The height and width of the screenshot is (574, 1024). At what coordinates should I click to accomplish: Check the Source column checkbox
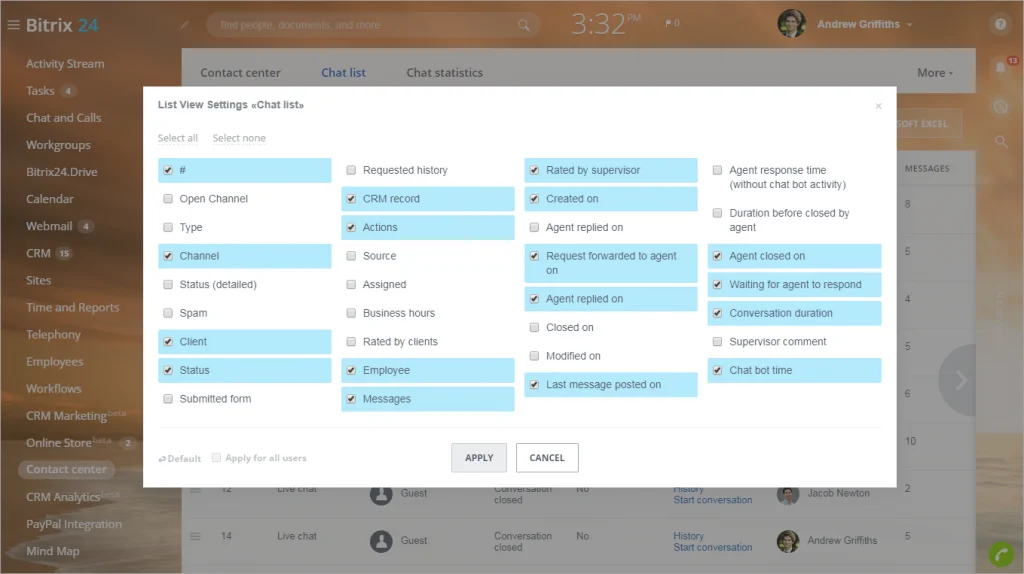click(x=351, y=256)
